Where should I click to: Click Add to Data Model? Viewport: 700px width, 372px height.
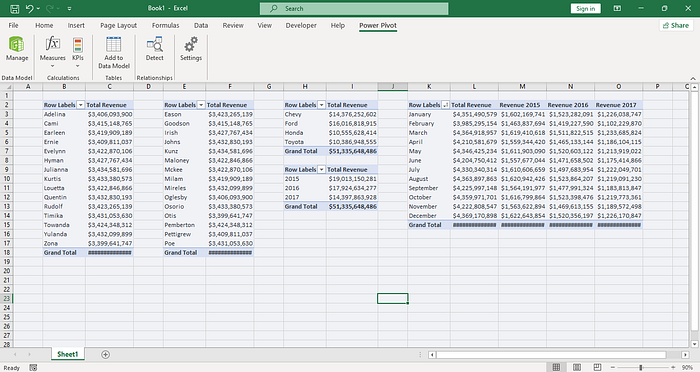pos(113,53)
